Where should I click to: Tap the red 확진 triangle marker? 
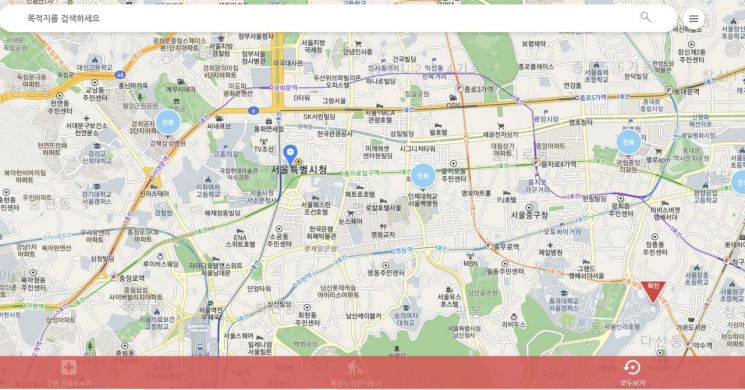(653, 291)
